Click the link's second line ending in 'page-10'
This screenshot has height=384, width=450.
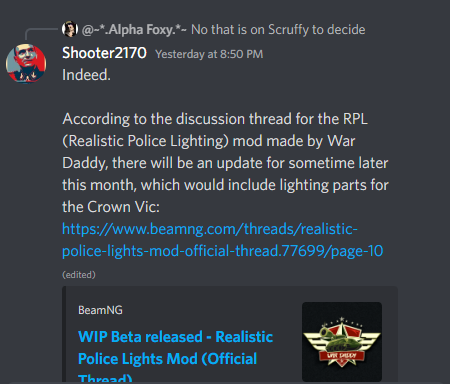(222, 251)
